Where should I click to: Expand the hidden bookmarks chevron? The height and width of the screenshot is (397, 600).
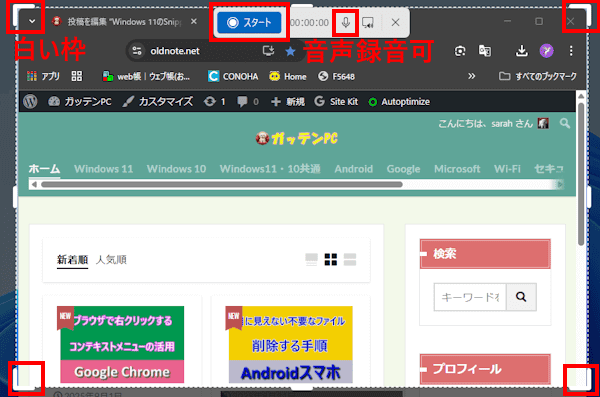coord(471,76)
